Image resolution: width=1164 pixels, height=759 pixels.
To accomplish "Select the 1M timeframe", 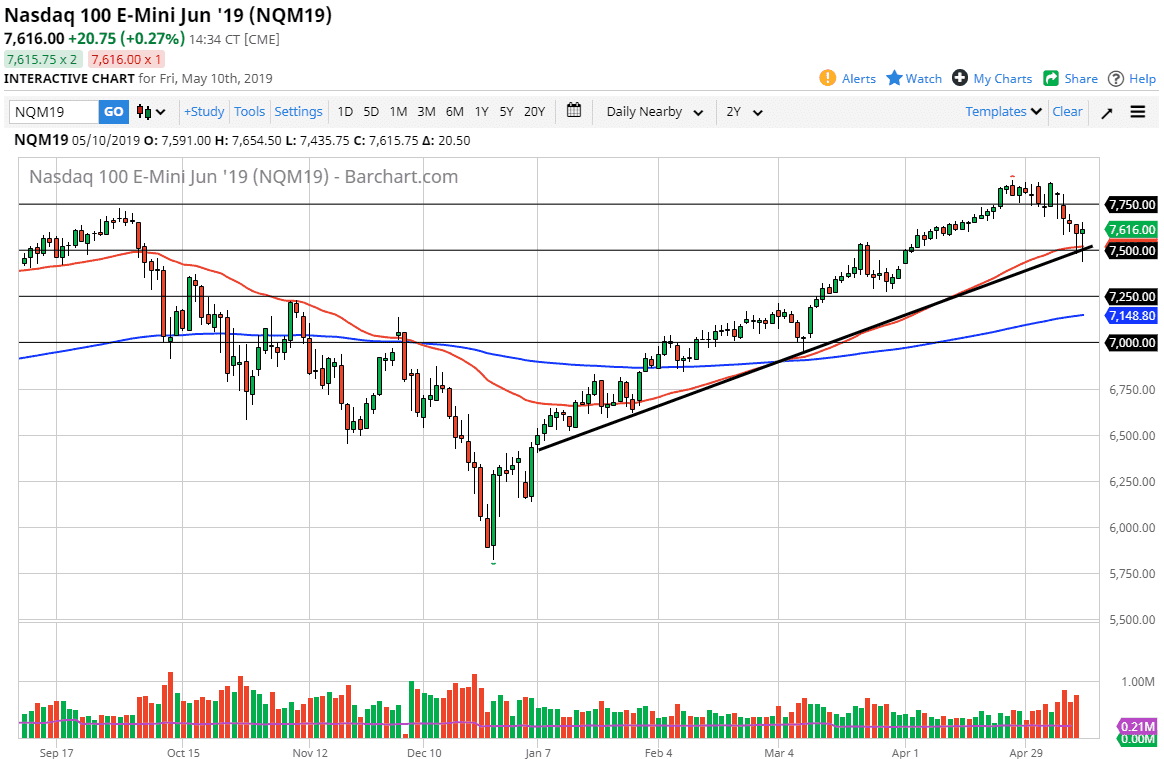I will (x=398, y=112).
